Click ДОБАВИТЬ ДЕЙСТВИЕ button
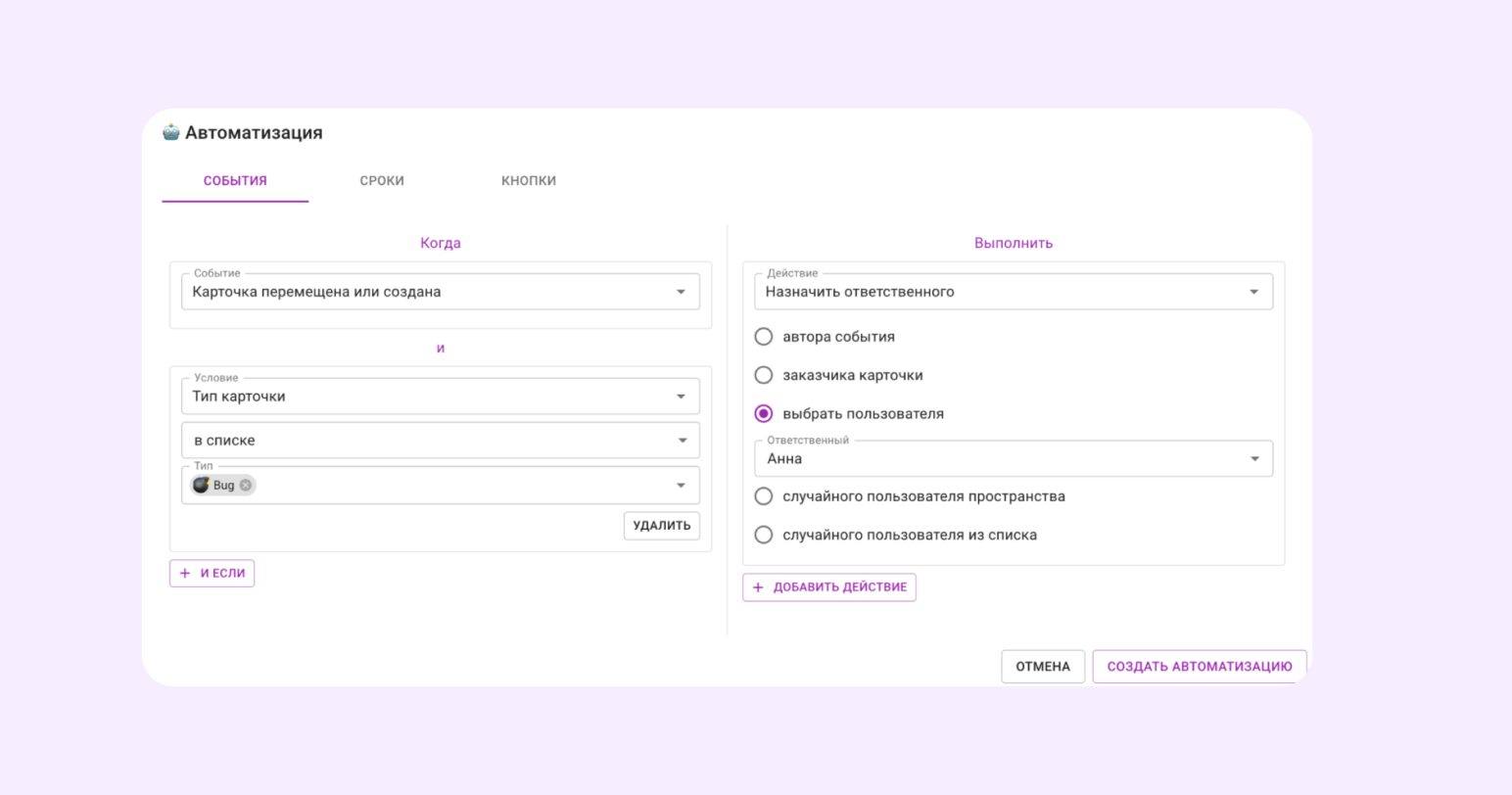The height and width of the screenshot is (795, 1512). [829, 587]
